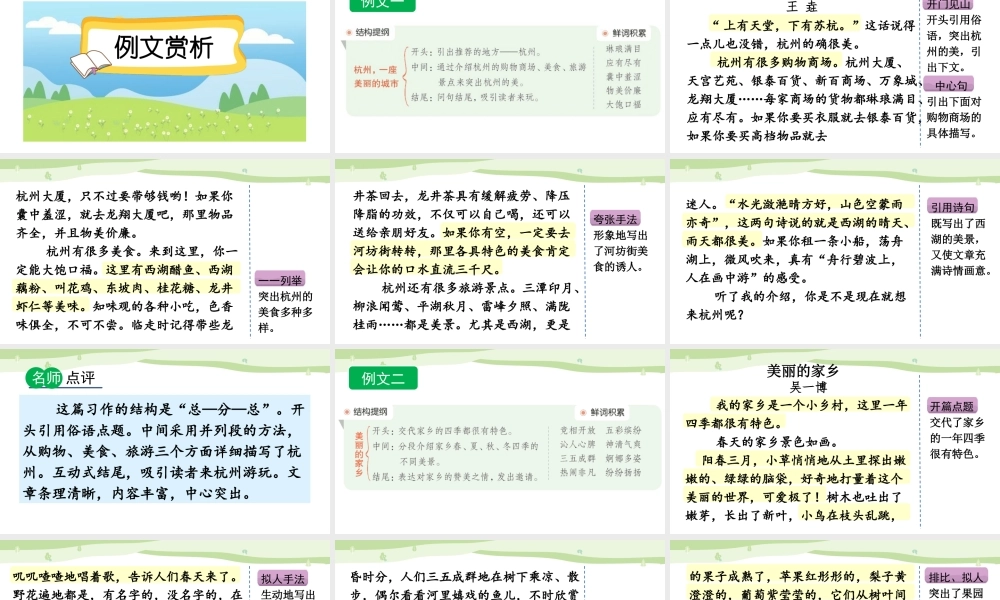Click the 鲜词积累 heading above 竞相开放
1000x600 pixels.
607,413
